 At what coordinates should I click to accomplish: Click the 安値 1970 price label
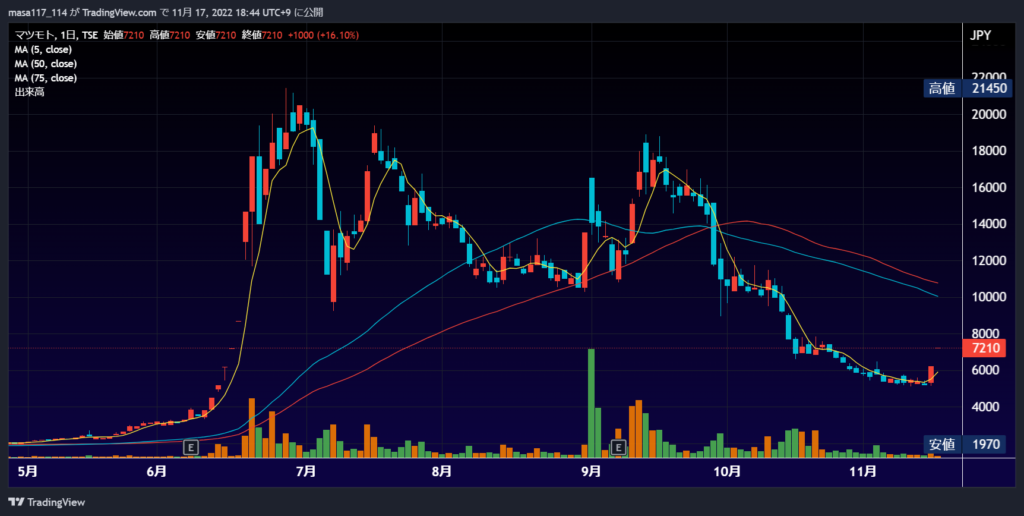[x=965, y=444]
